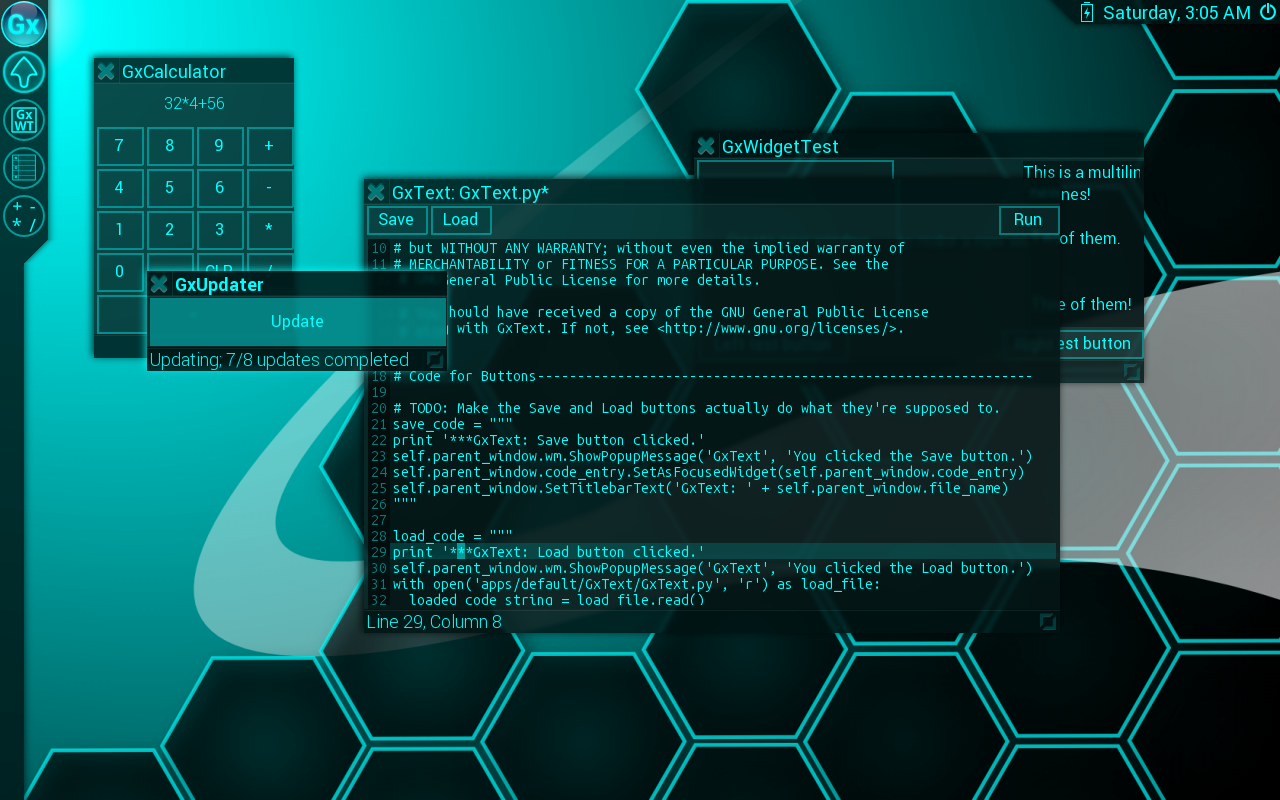Click the multiply key in GxCalculator
The image size is (1280, 800).
pyautogui.click(x=269, y=230)
